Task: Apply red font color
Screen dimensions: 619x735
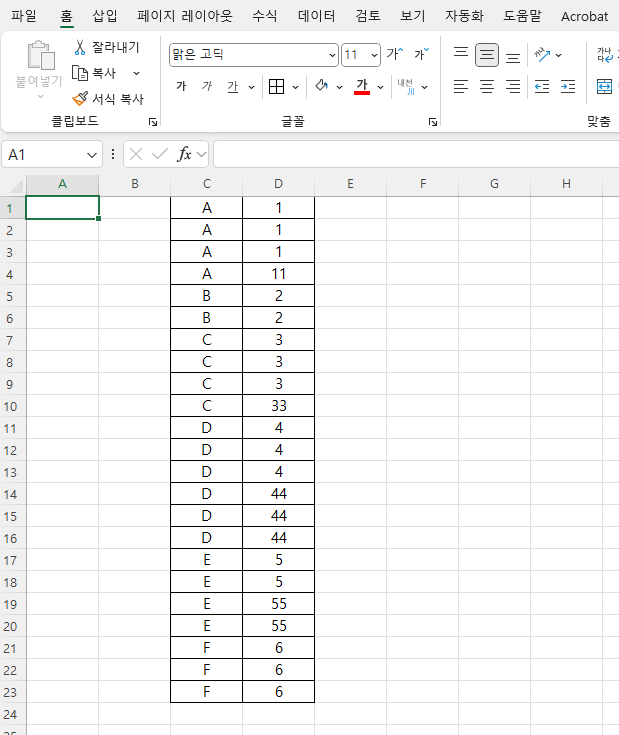Action: coord(362,86)
